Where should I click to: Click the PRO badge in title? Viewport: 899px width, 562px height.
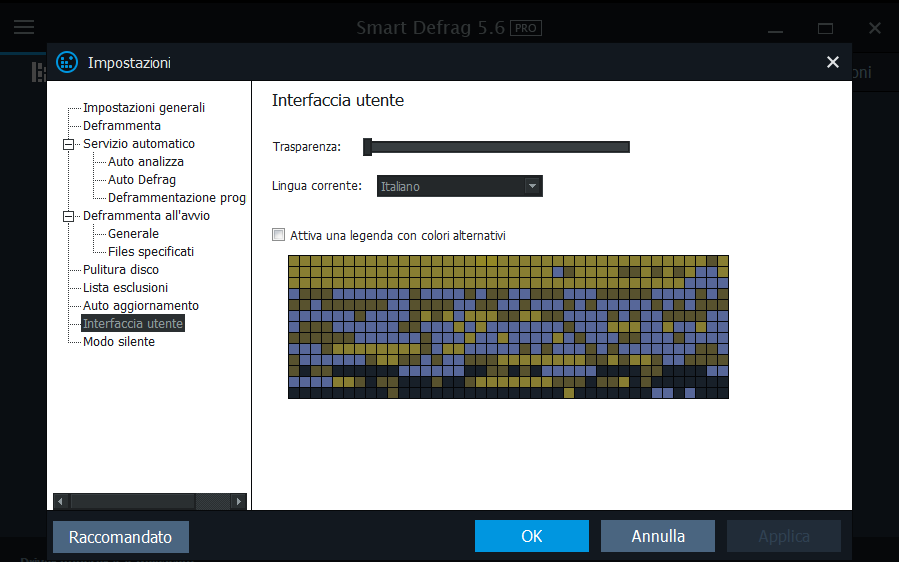[526, 28]
